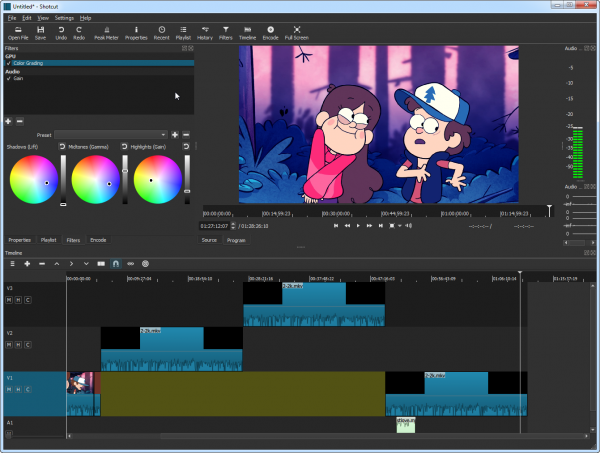This screenshot has width=600, height=453.
Task: Switch to the Playlist tab
Action: [47, 240]
